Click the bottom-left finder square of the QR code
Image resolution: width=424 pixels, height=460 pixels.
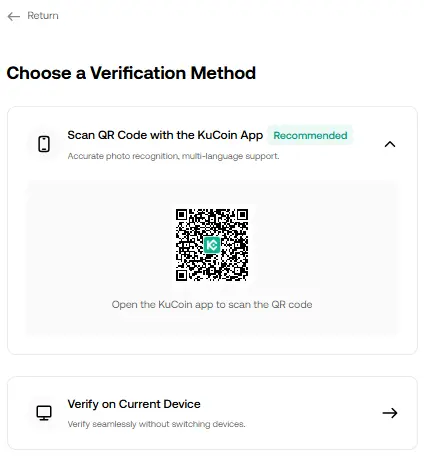pos(181,275)
